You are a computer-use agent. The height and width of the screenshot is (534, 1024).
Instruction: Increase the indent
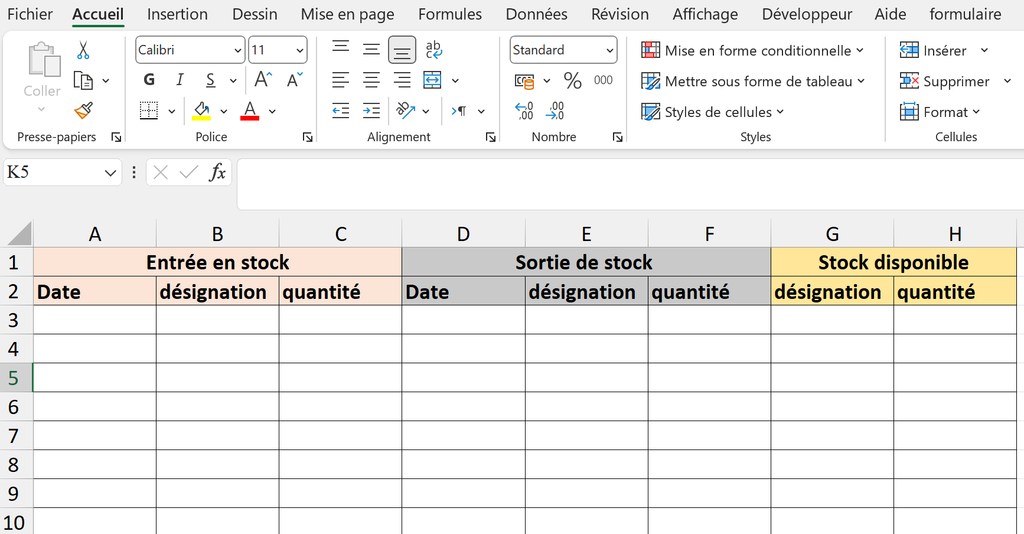371,110
